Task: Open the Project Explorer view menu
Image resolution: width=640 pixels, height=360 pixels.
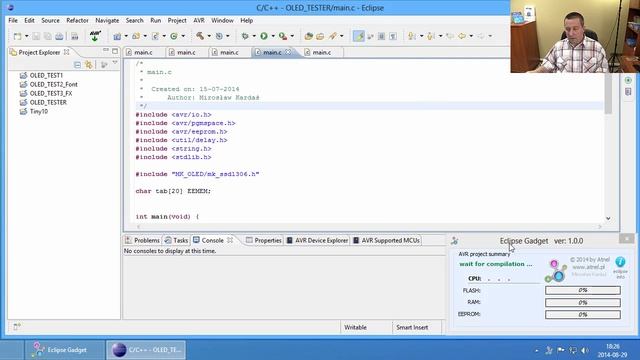Action: point(115,63)
